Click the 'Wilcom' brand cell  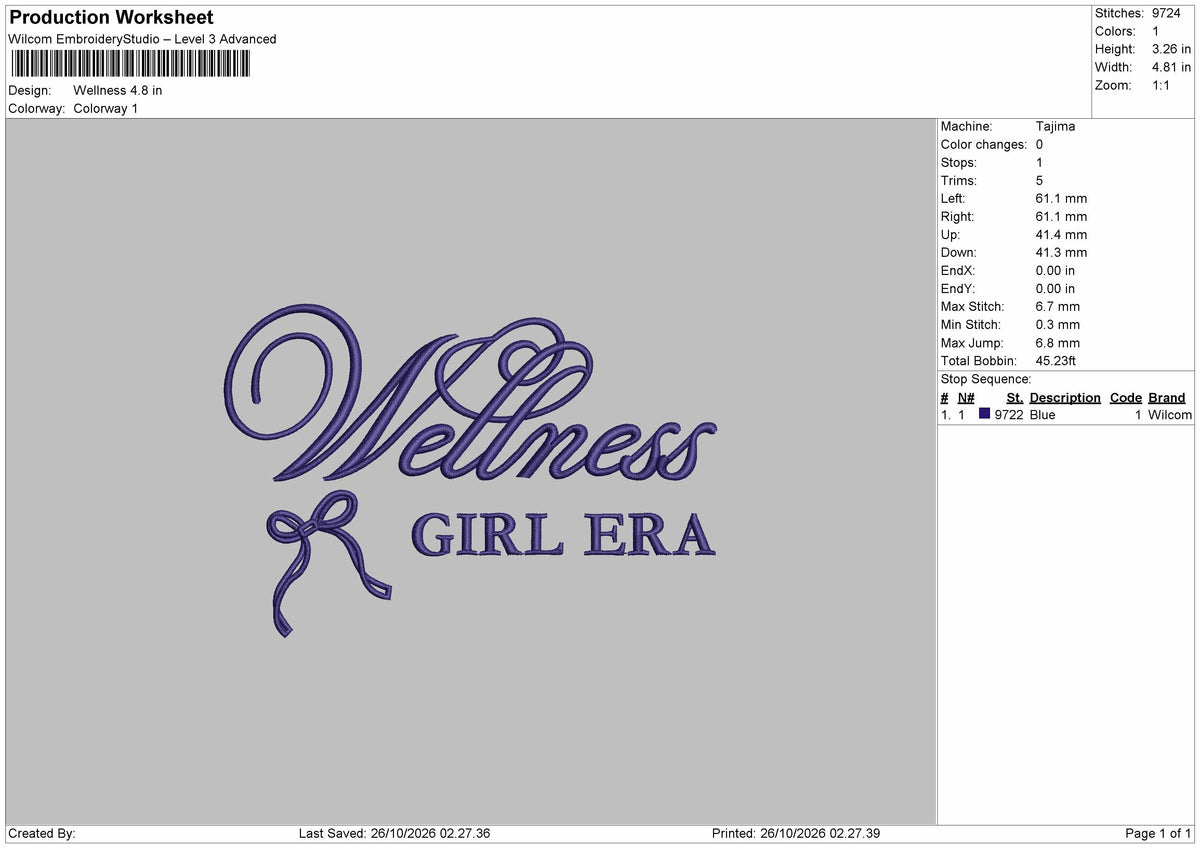click(x=1170, y=414)
